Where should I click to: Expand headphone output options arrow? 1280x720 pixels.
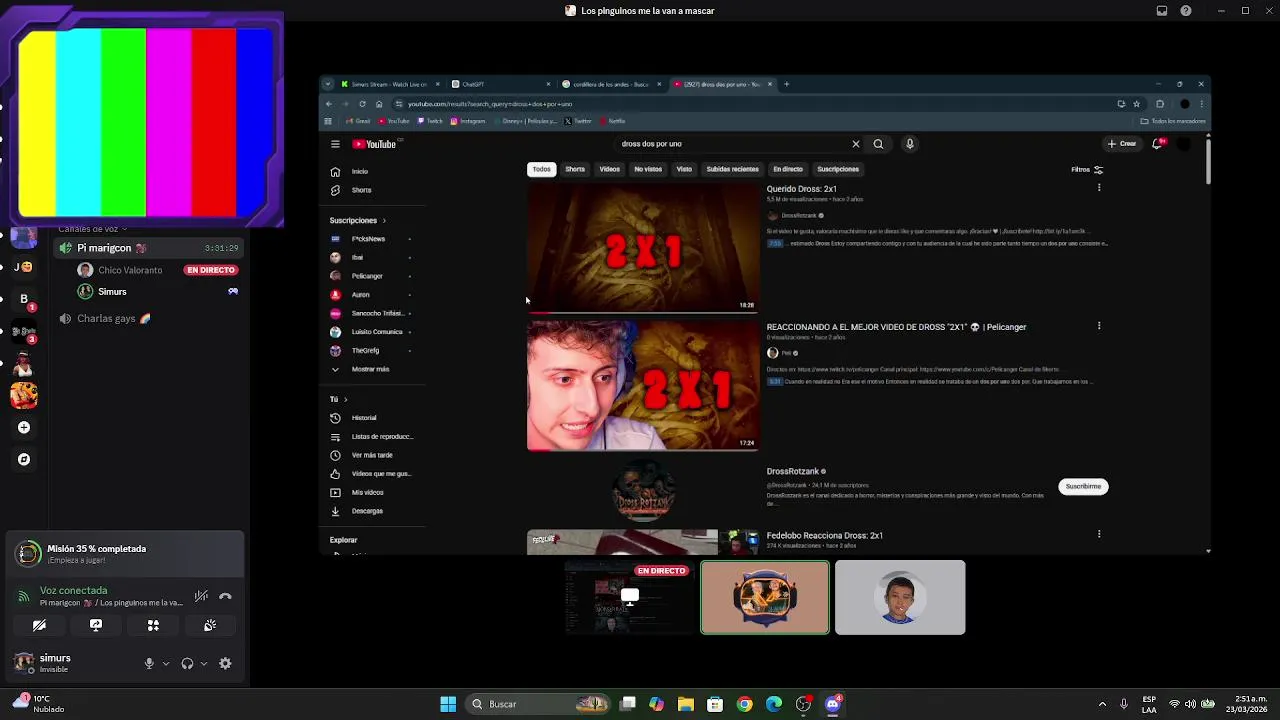204,664
